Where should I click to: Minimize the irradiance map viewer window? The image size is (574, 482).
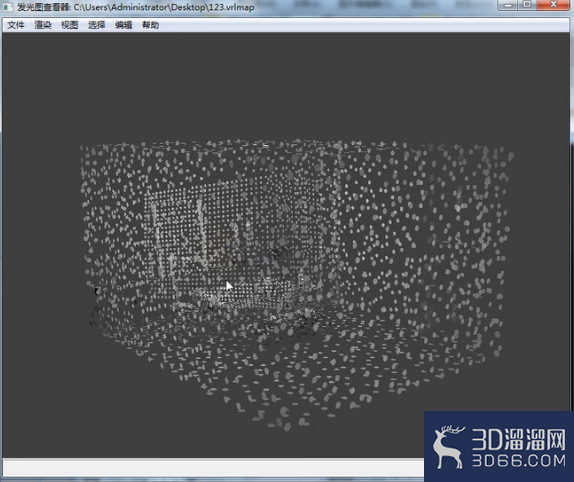(508, 5)
